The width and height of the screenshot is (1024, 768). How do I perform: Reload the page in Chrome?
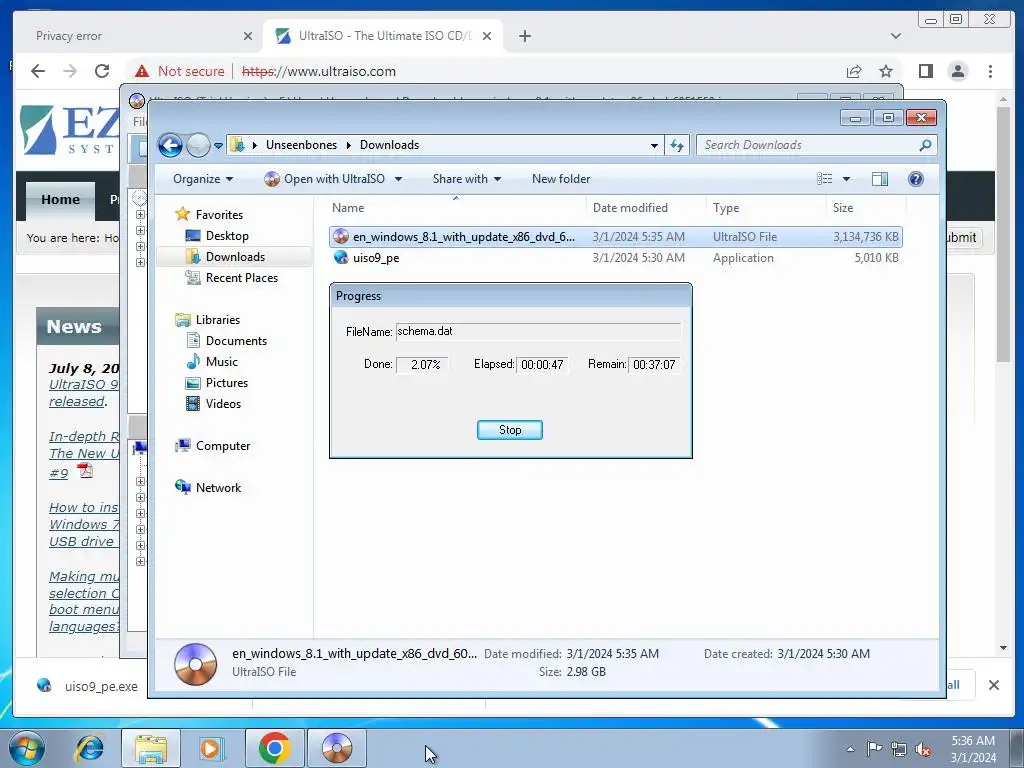click(102, 71)
